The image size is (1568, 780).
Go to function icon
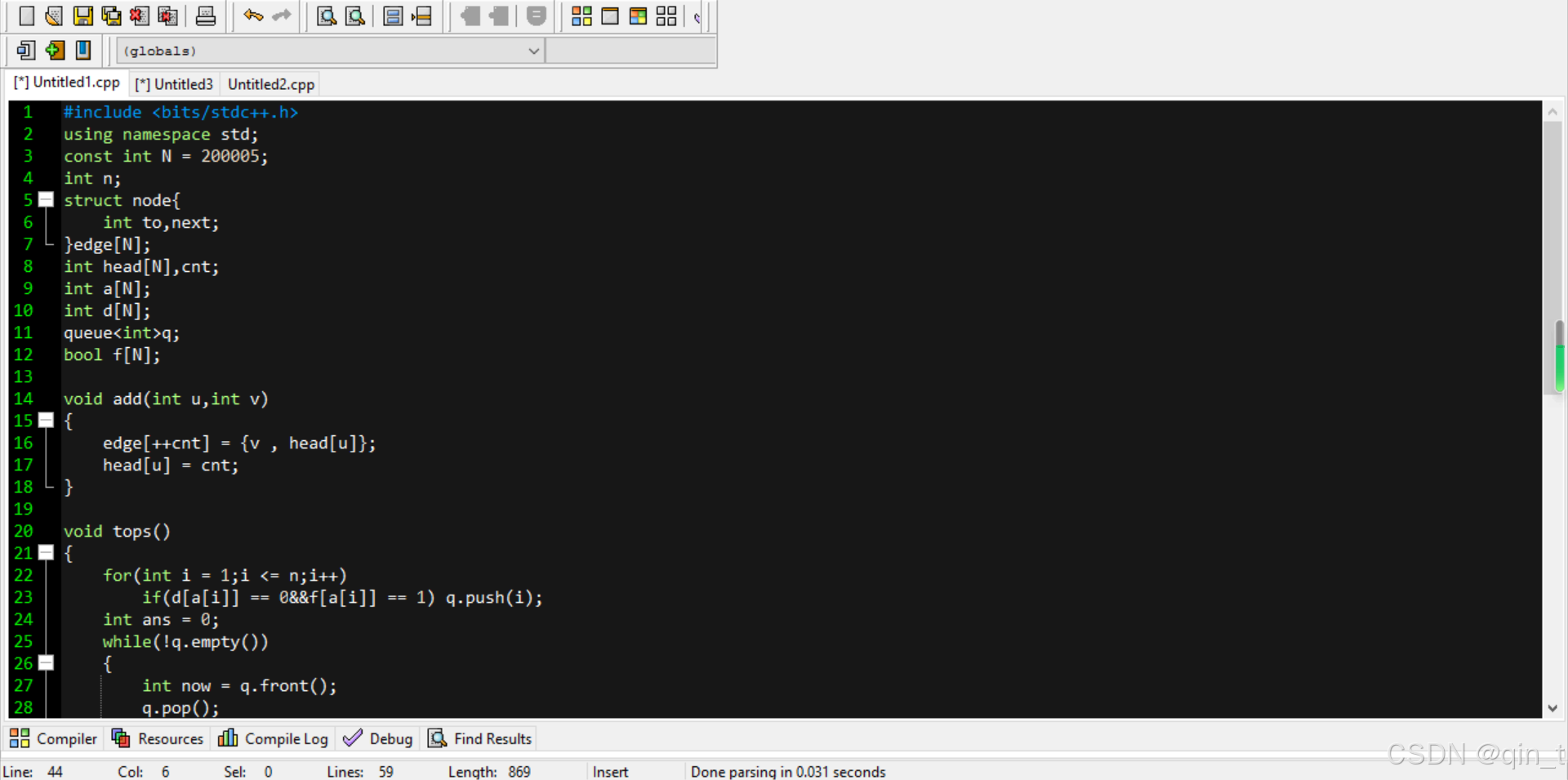point(393,16)
